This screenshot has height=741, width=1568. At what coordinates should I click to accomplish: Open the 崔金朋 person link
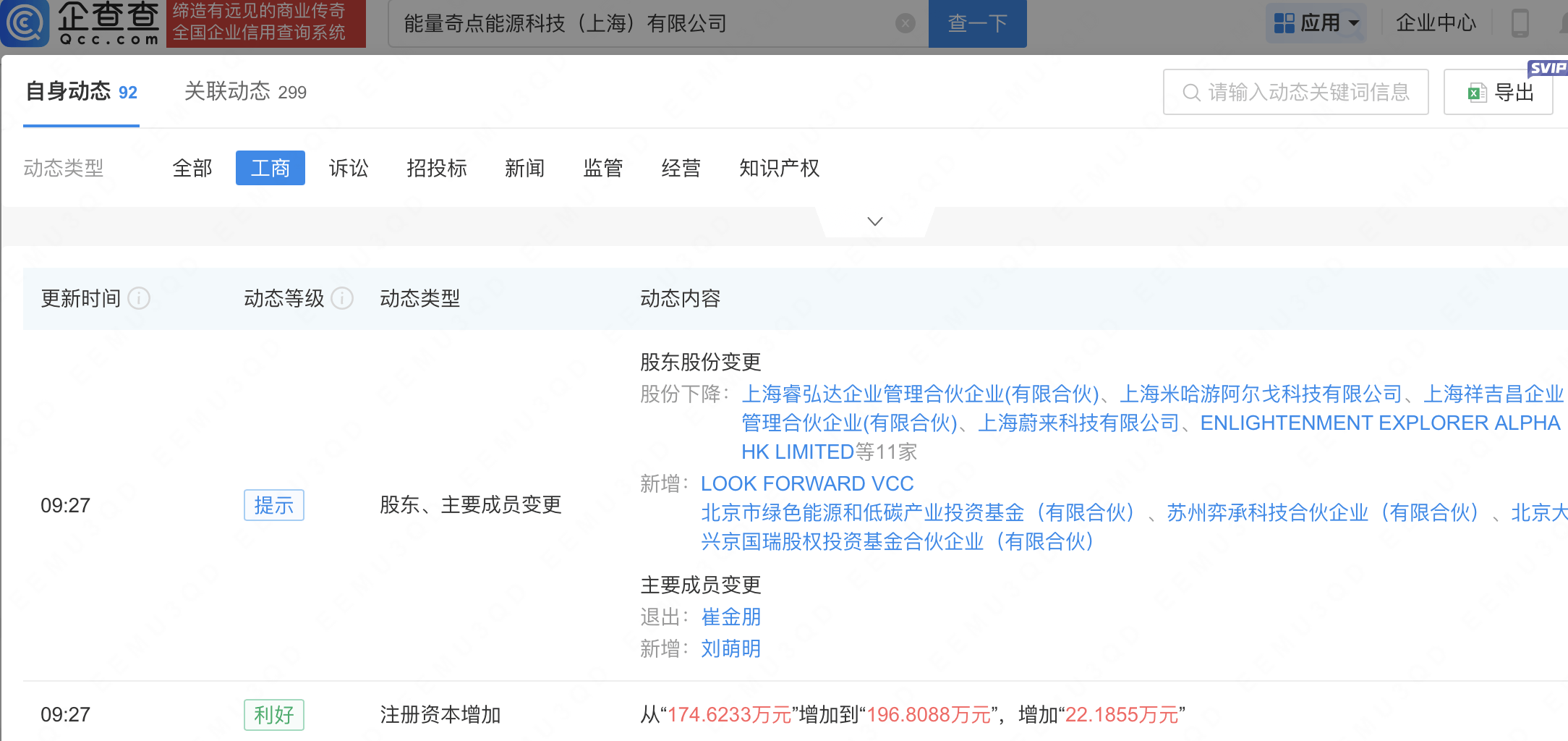tap(730, 617)
